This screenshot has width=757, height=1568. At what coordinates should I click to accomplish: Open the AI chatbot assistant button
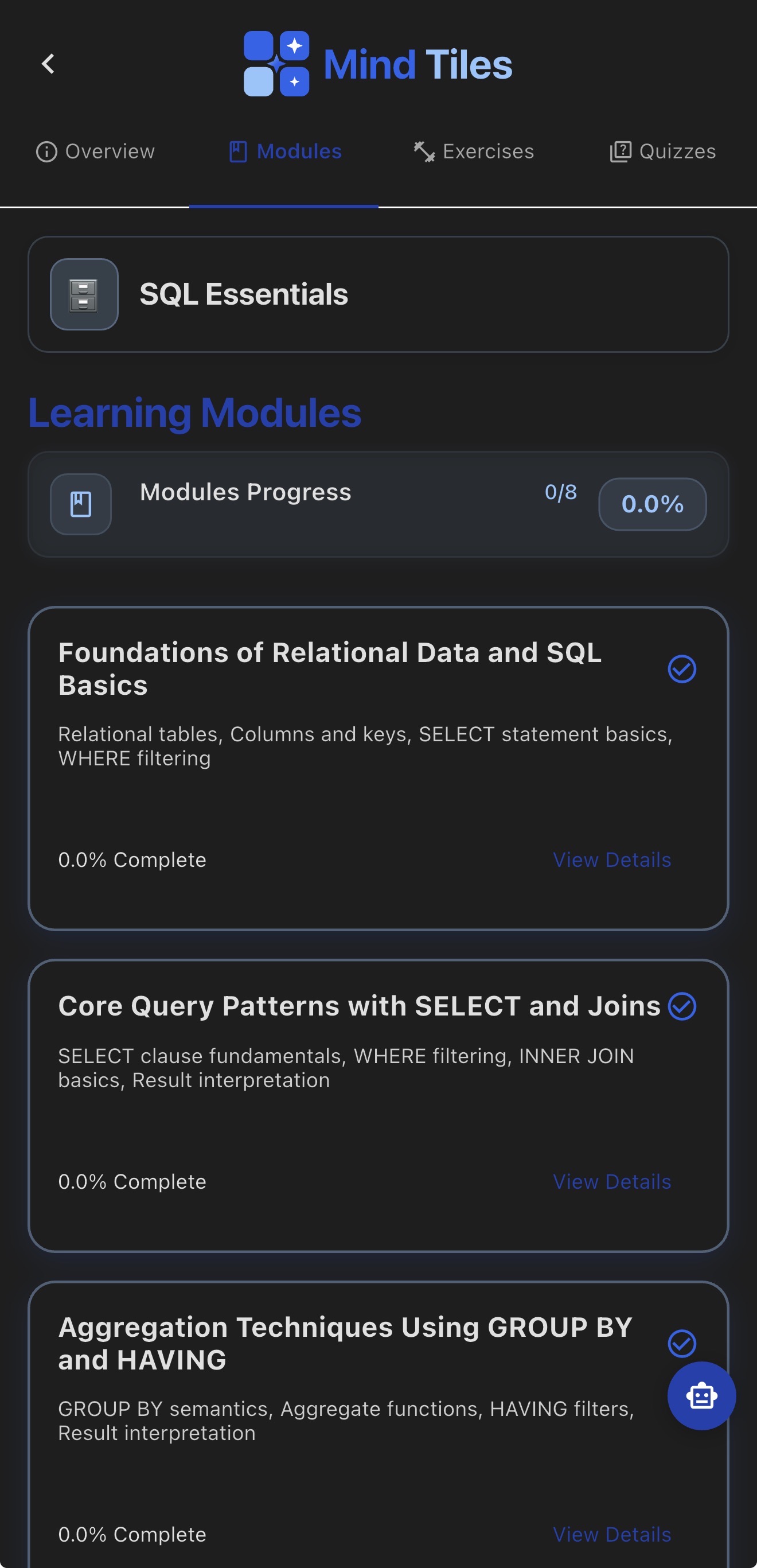(701, 1396)
